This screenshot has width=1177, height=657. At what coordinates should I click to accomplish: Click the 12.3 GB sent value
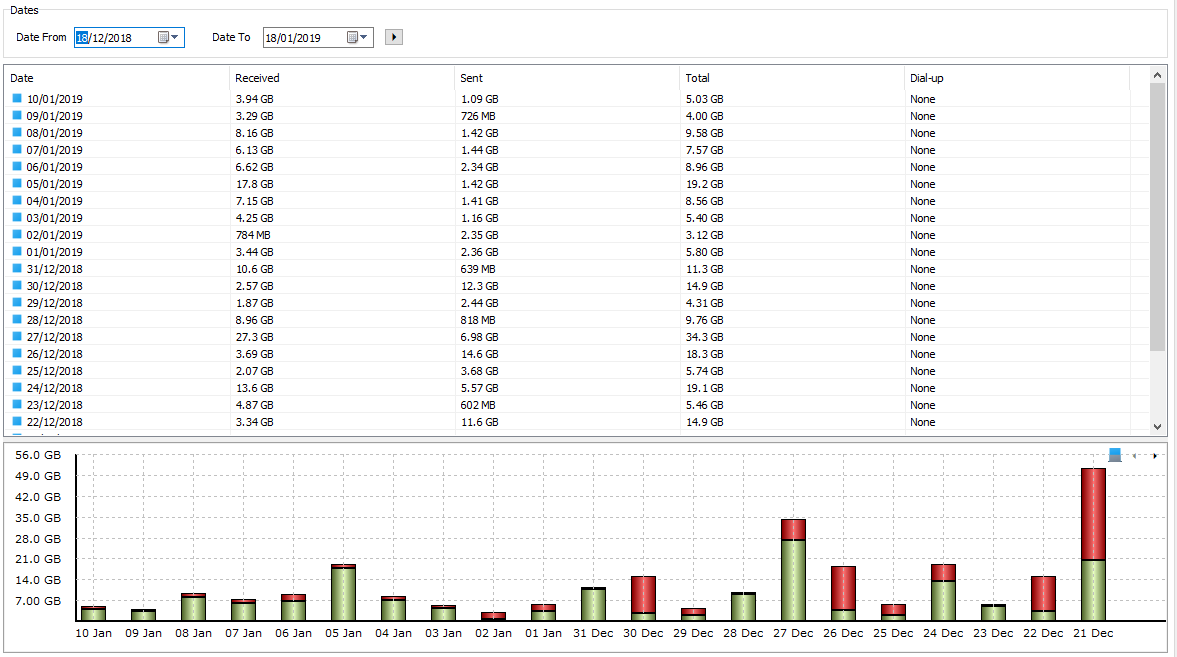(x=480, y=286)
